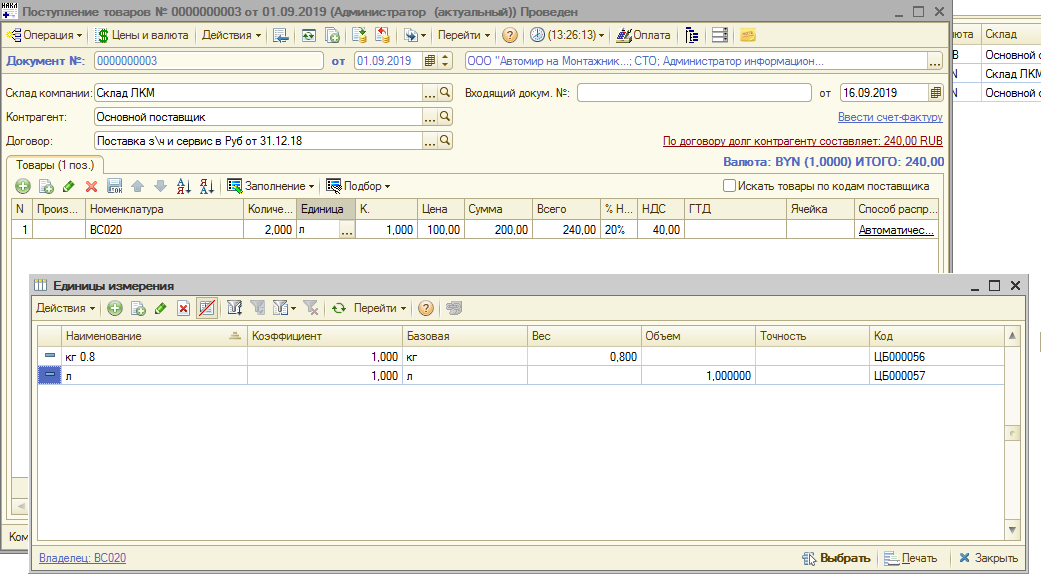Open help in the Единицы измерения window
Image resolution: width=1041 pixels, height=575 pixels.
point(426,308)
